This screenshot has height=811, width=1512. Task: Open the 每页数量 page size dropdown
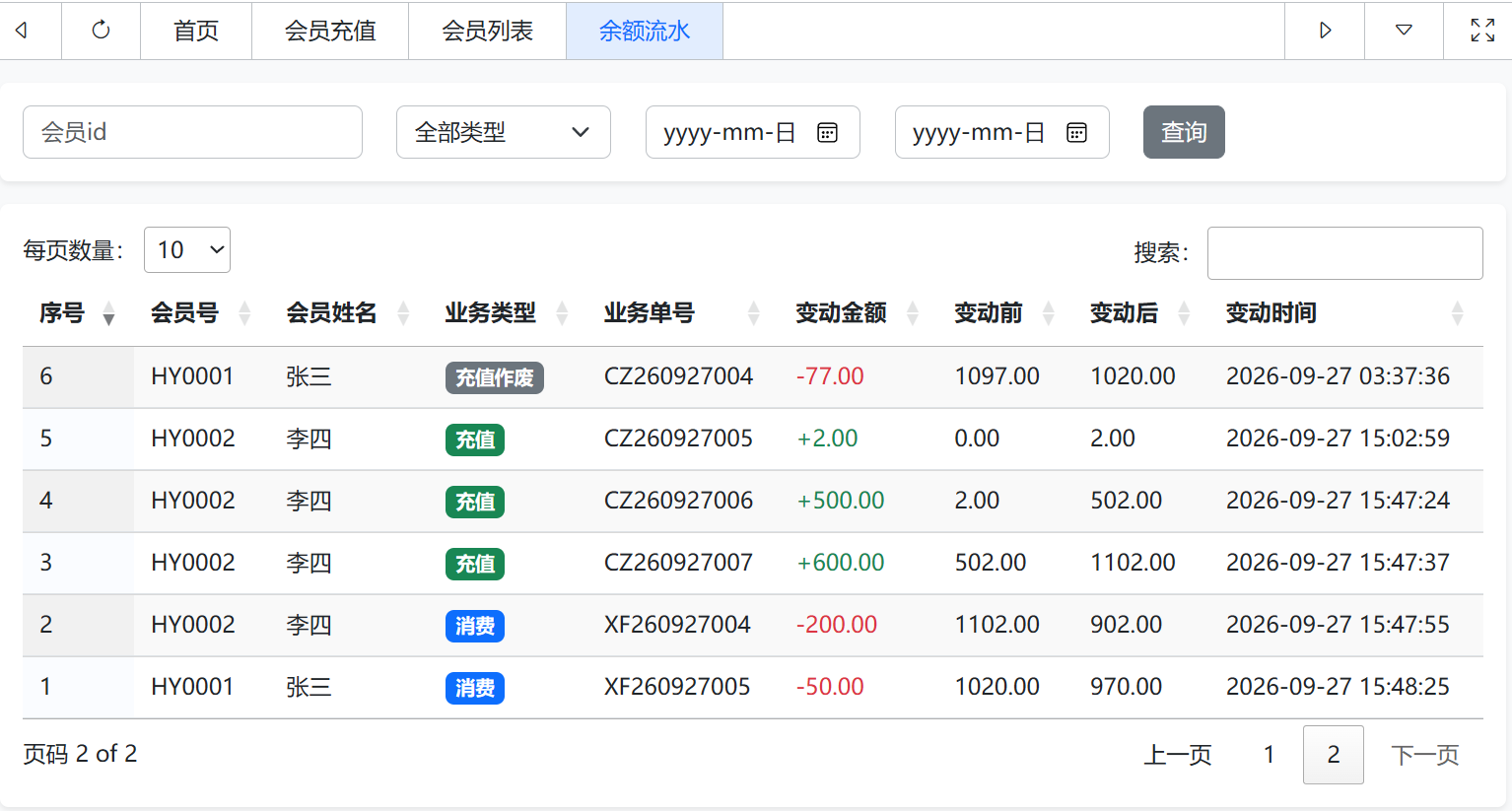click(x=187, y=249)
